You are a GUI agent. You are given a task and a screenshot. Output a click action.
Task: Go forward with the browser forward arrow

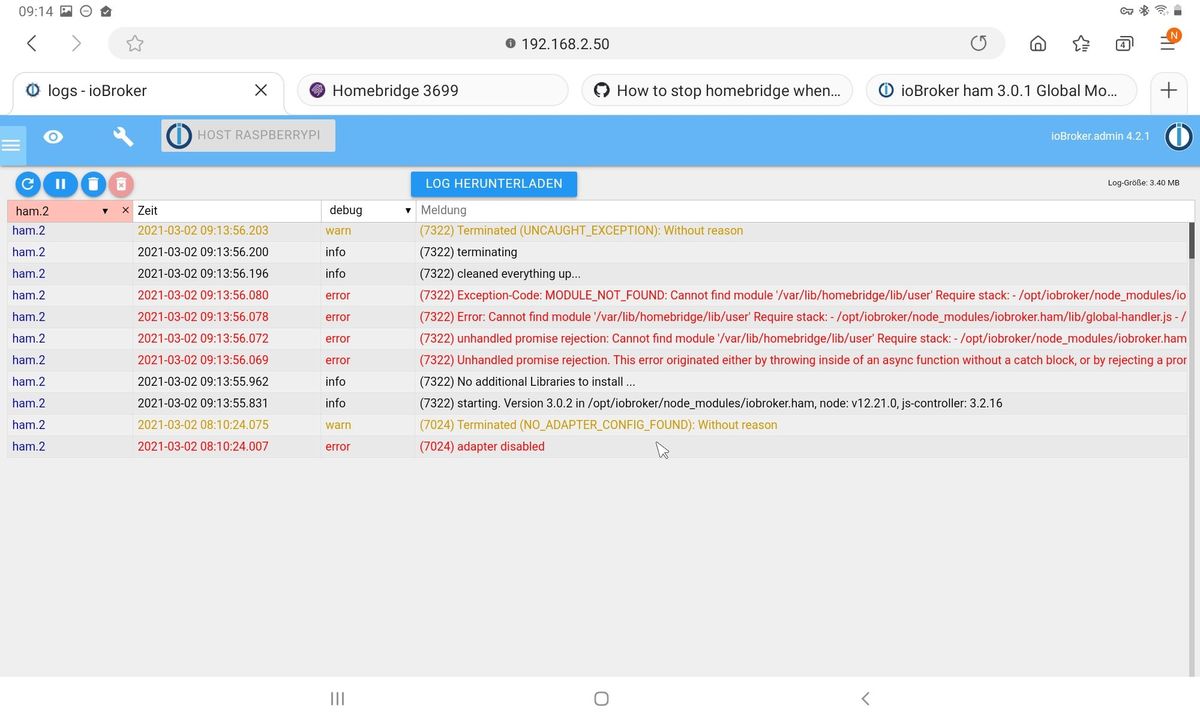click(77, 43)
